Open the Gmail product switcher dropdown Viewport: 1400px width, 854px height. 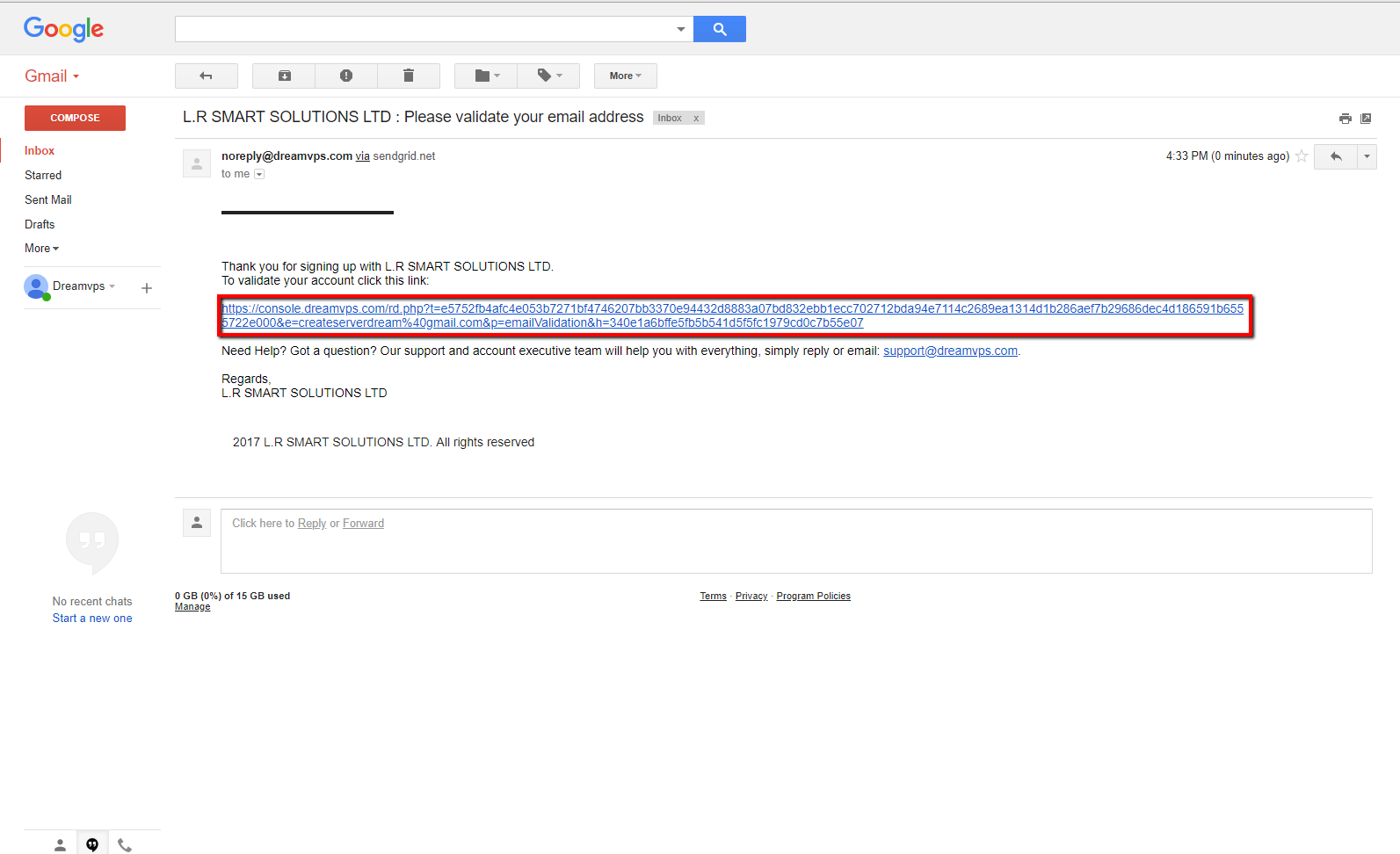(x=52, y=76)
